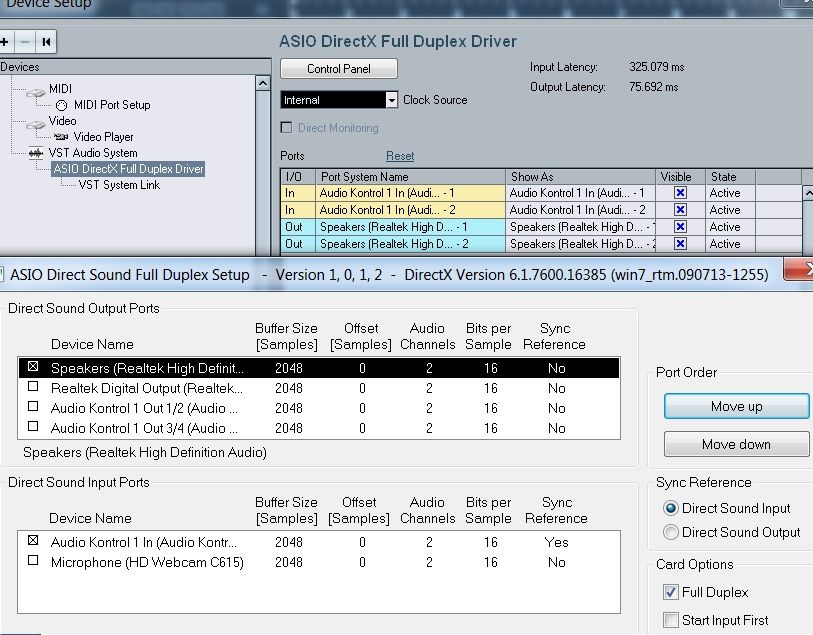Image resolution: width=813 pixels, height=635 pixels.
Task: Select Video Player in device tree
Action: pos(103,137)
